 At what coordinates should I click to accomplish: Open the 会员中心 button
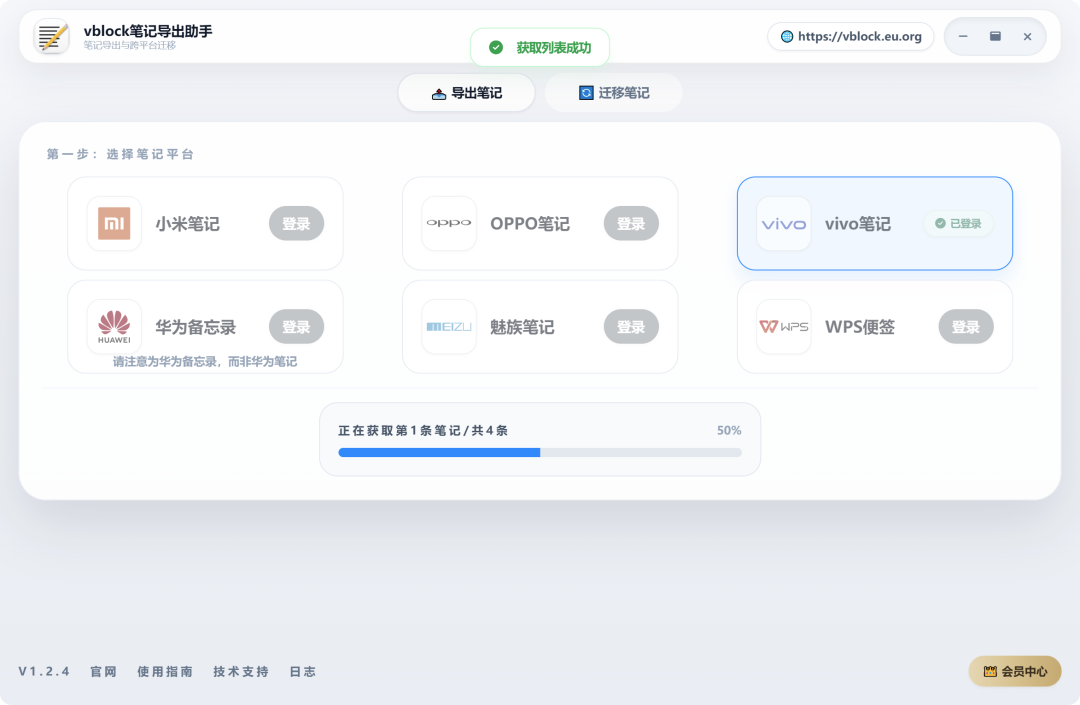(x=1015, y=671)
